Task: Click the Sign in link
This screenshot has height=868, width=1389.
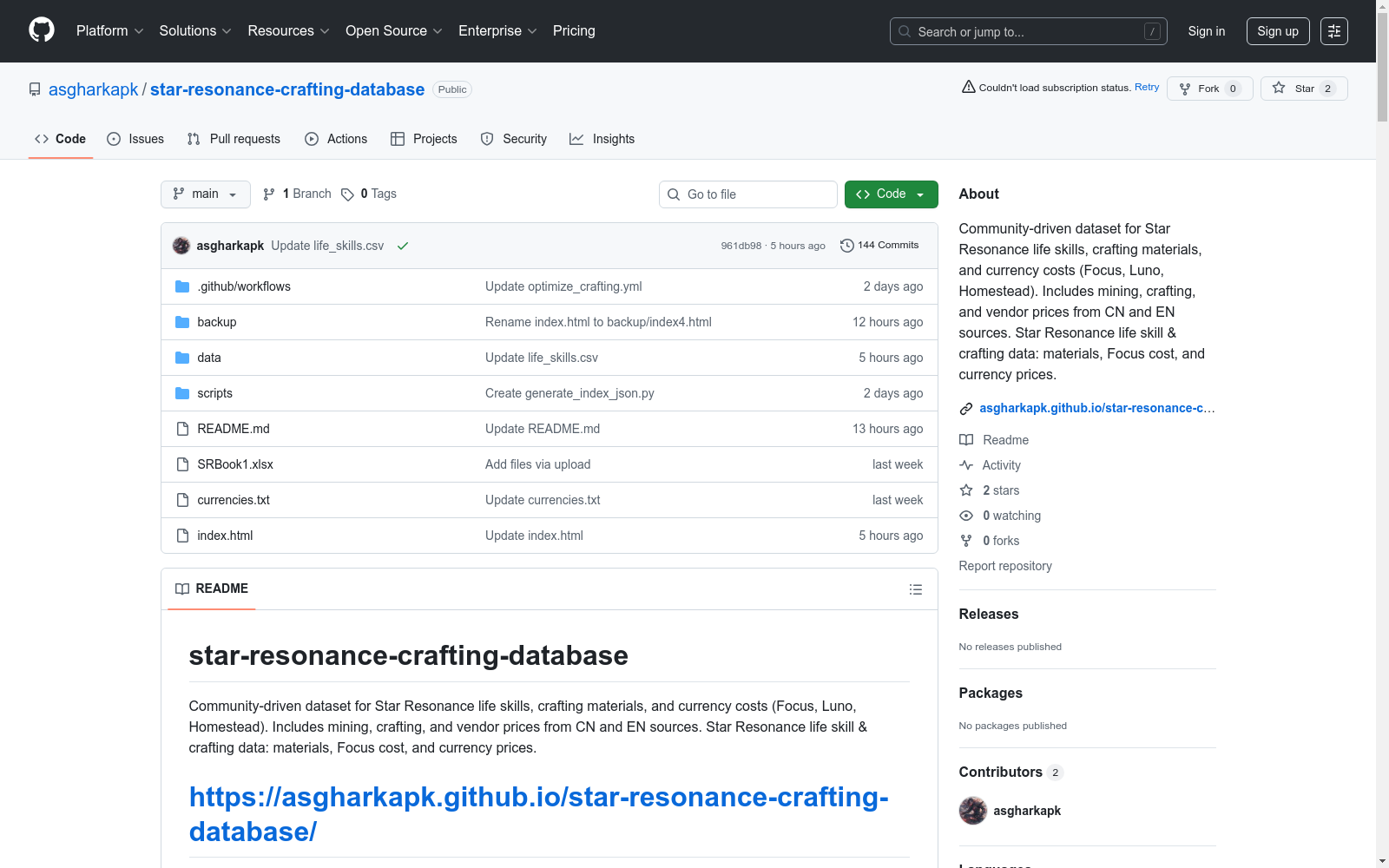Action: pyautogui.click(x=1207, y=31)
